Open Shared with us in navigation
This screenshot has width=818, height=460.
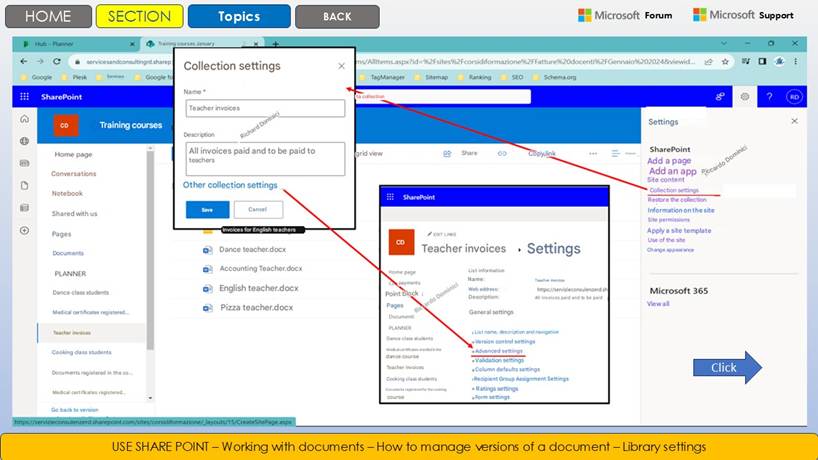(75, 214)
